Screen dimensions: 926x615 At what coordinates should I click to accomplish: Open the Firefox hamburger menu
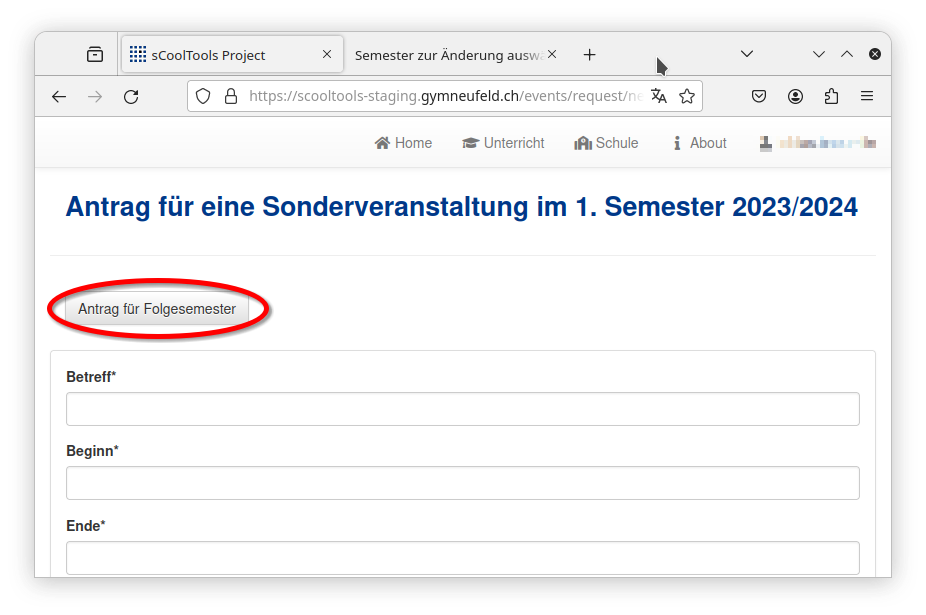coord(867,97)
